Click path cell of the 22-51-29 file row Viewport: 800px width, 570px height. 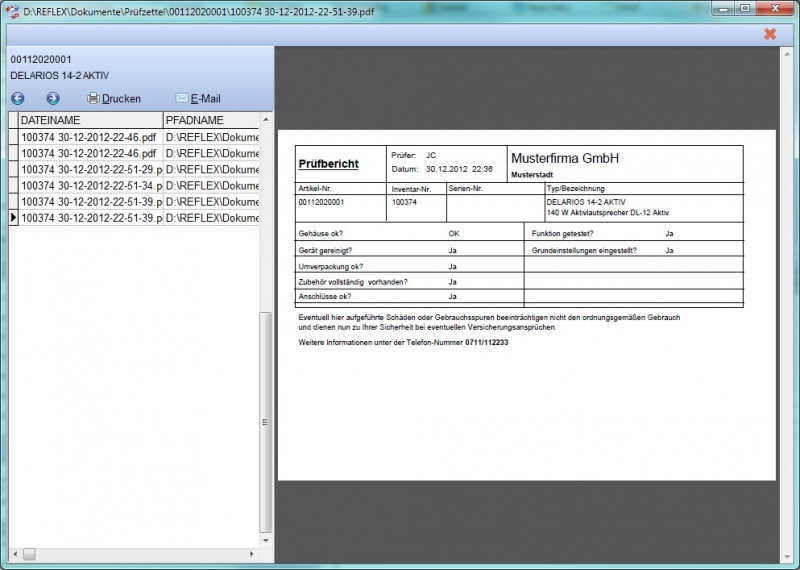(x=212, y=169)
